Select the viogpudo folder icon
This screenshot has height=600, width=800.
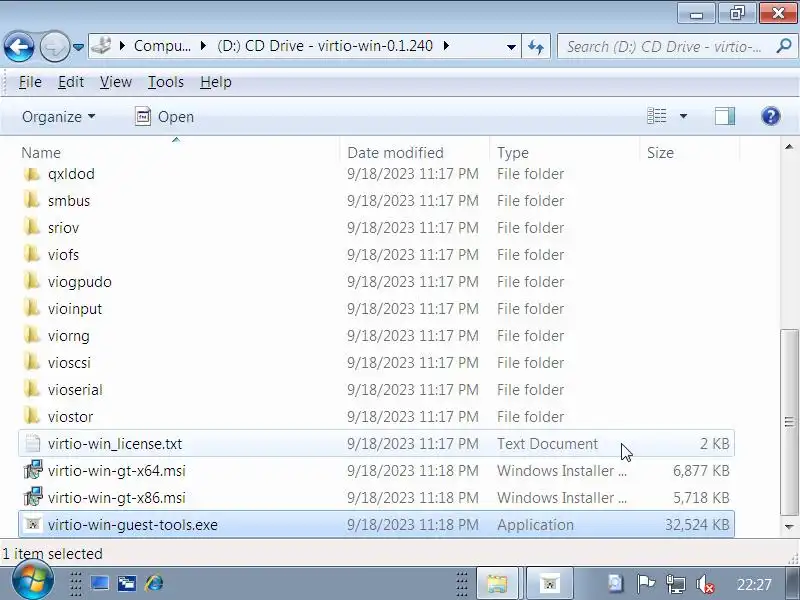(x=32, y=282)
